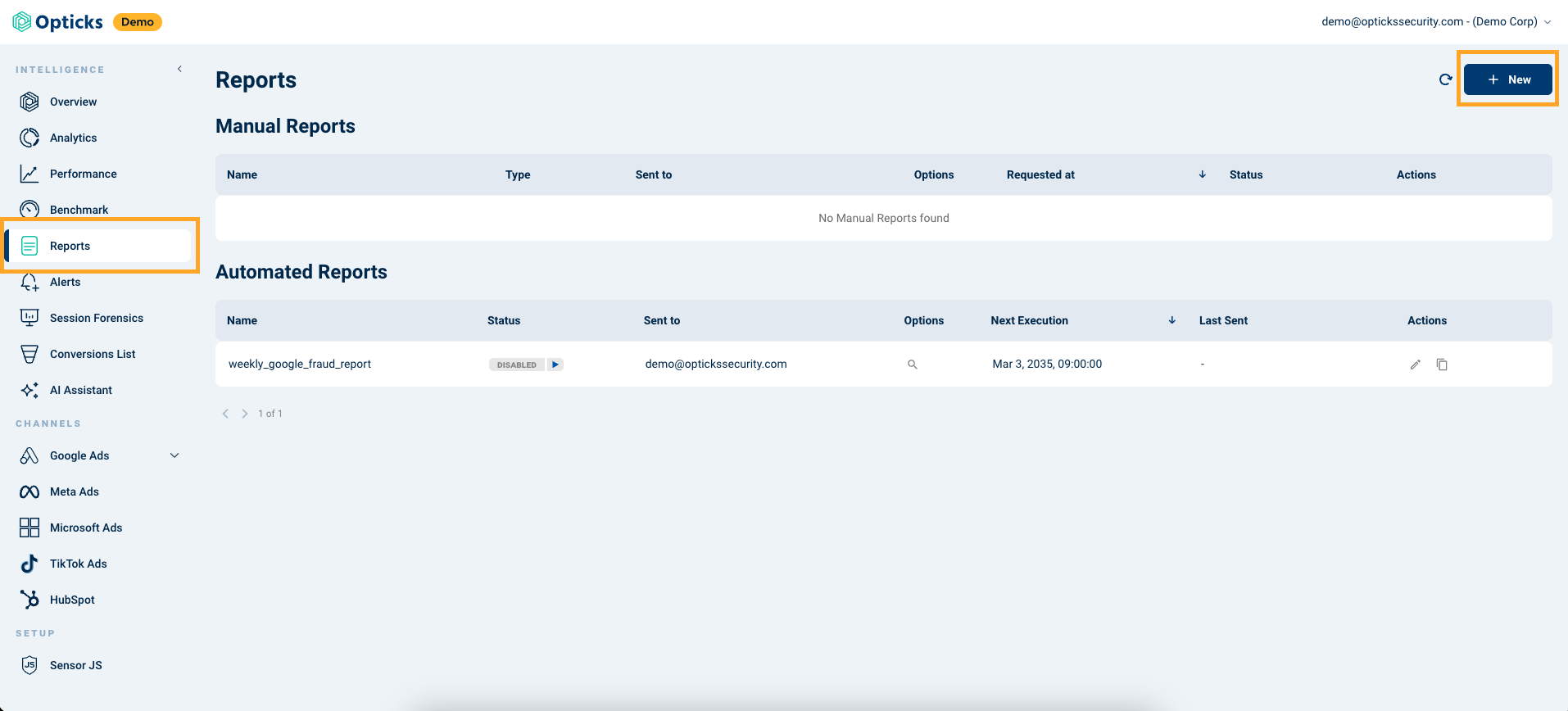Click the Sensor JS shield icon
1568x711 pixels.
29,665
